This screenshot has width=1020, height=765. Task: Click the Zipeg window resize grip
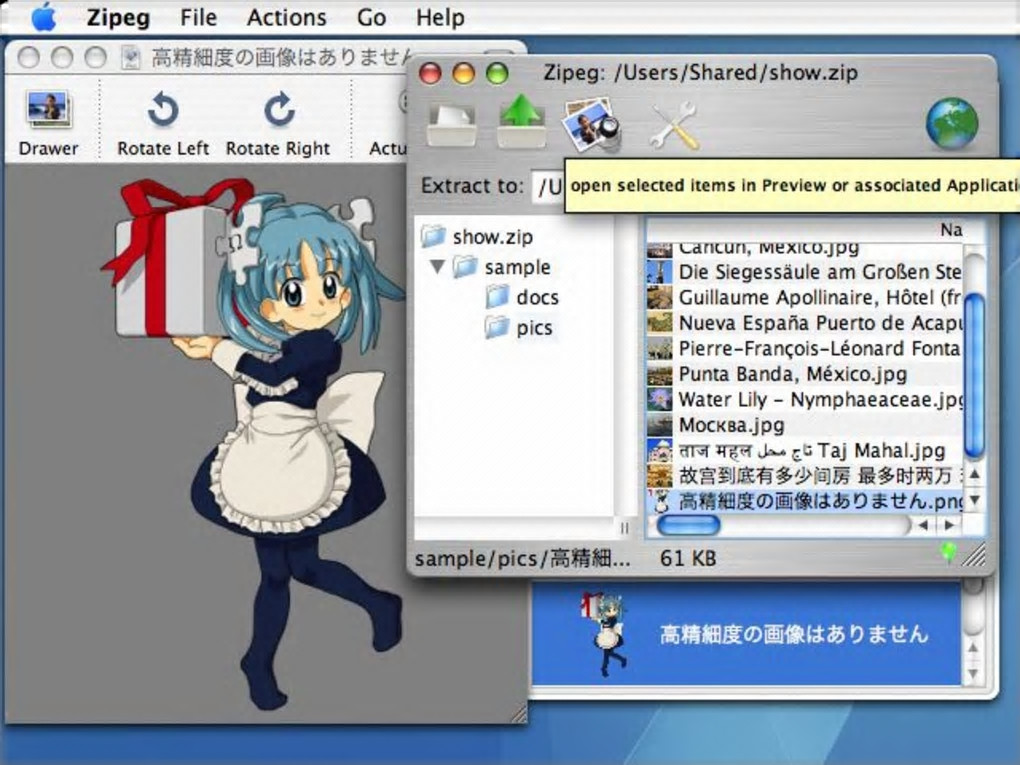(x=974, y=556)
